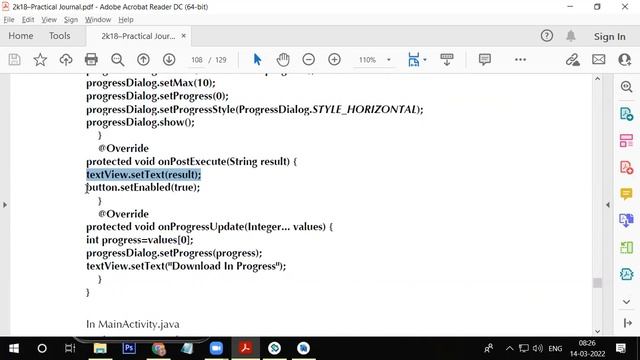Viewport: 640px width, 360px height.
Task: Click scrollbar down arrow
Action: 598,331
